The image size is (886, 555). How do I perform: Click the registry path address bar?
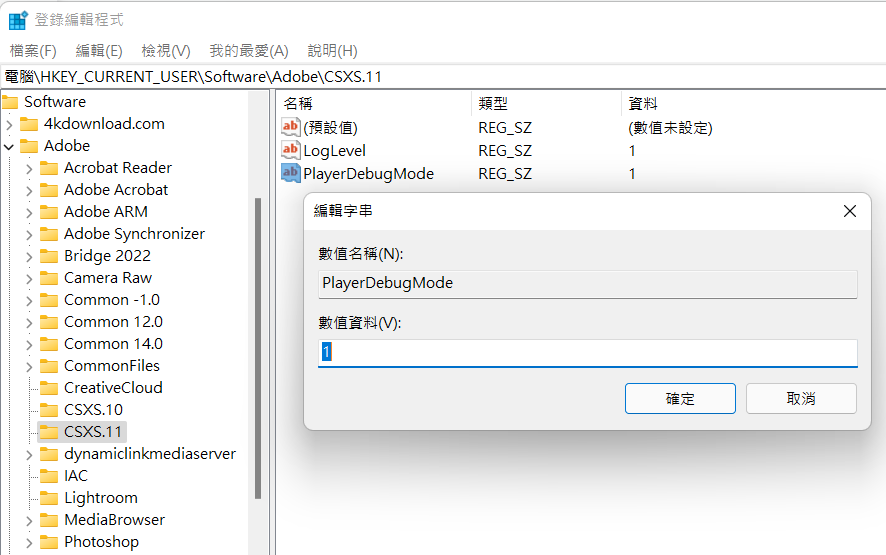click(443, 76)
